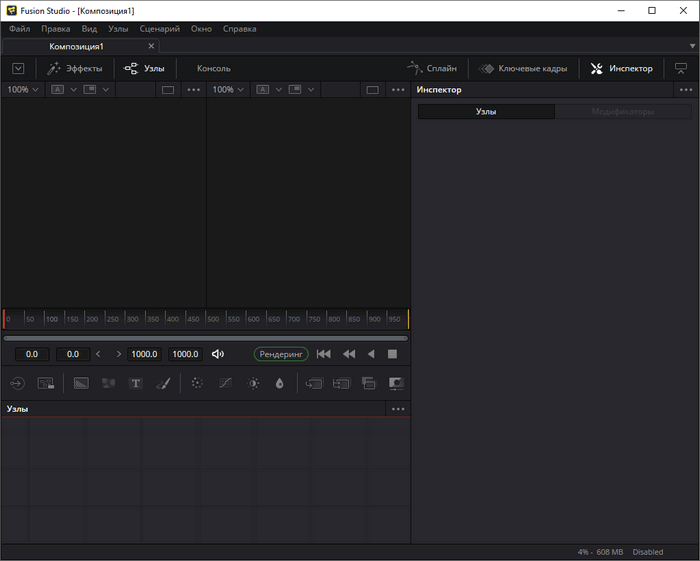Add a Color Corrector curves node
Screen dimensions: 700x561
[225, 383]
